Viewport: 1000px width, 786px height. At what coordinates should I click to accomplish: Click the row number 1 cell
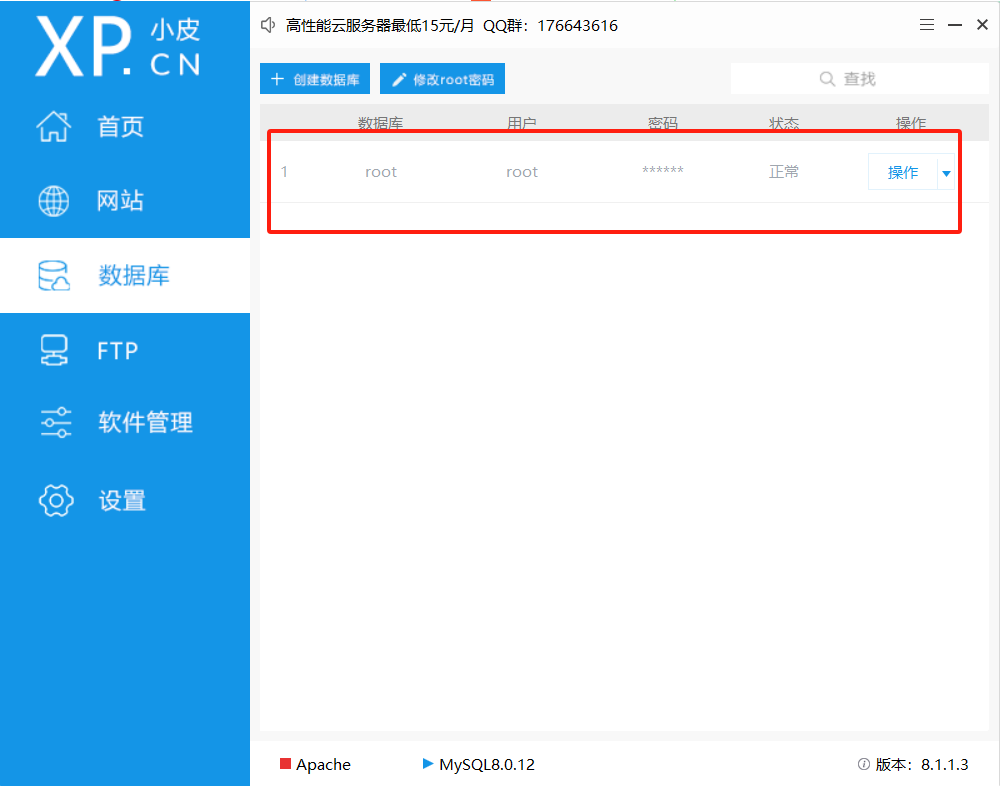click(284, 172)
